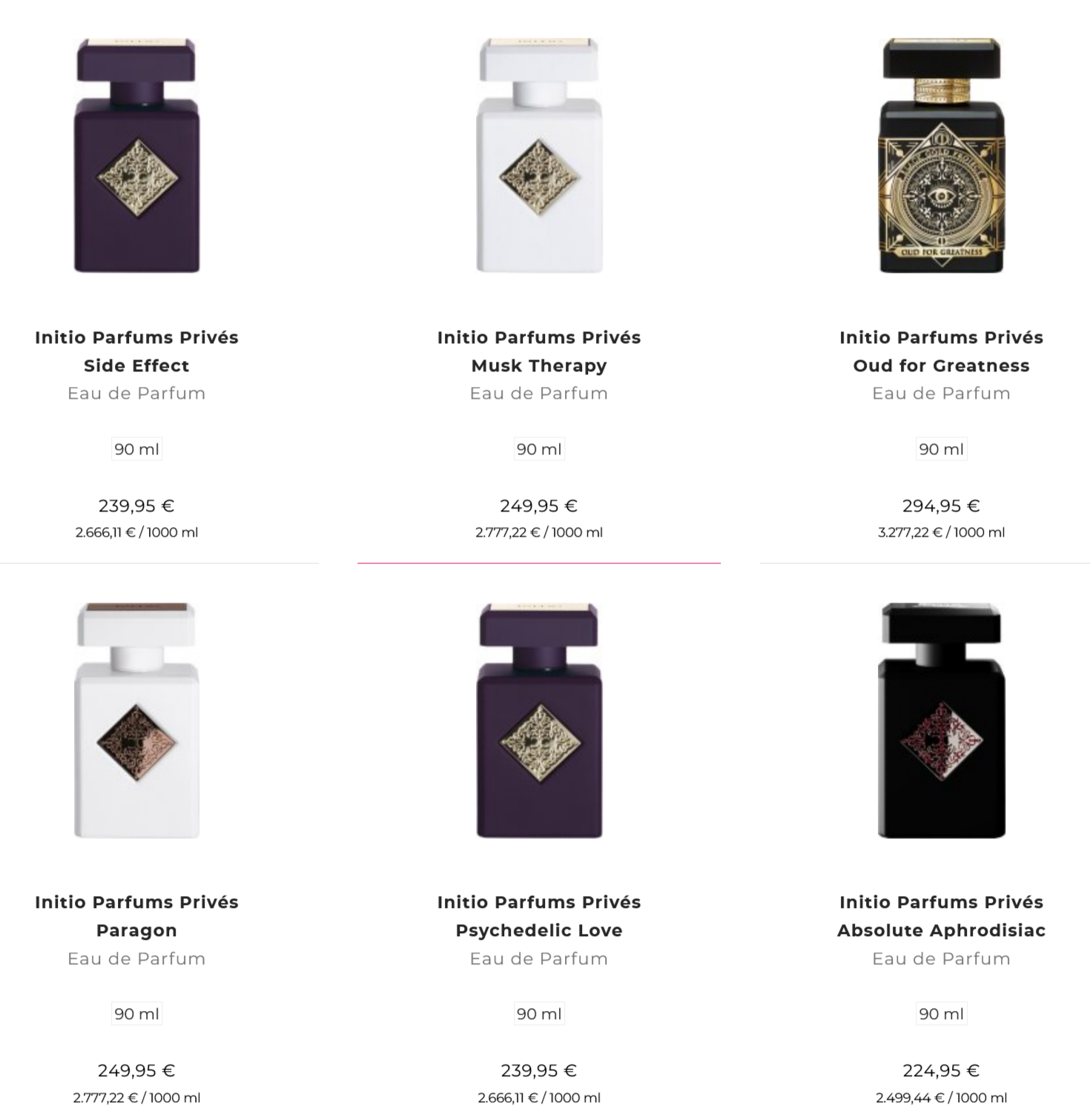Select 90 ml size for Oud for Greatness
This screenshot has height=1120, width=1090.
941,449
